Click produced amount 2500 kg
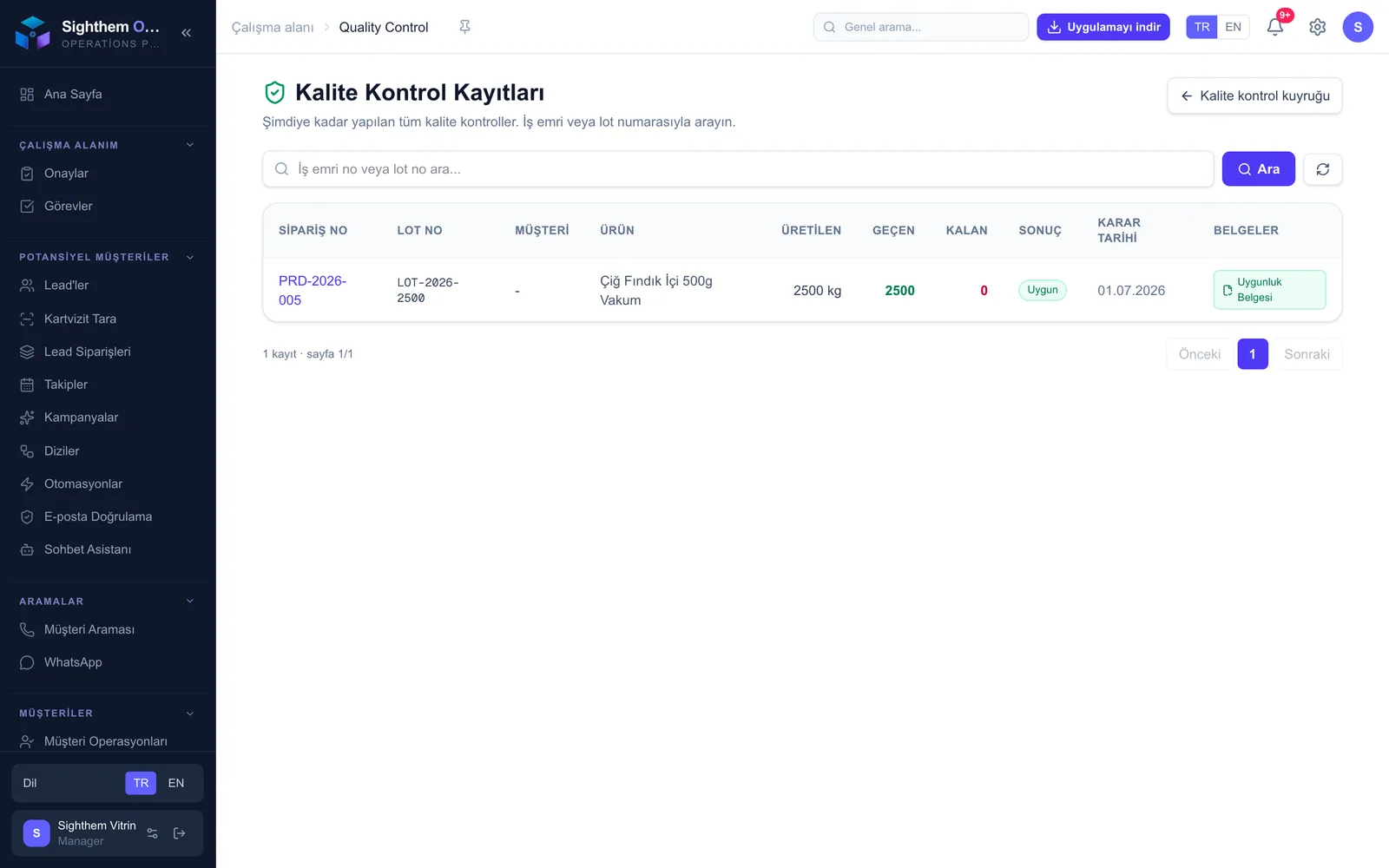 (x=817, y=291)
